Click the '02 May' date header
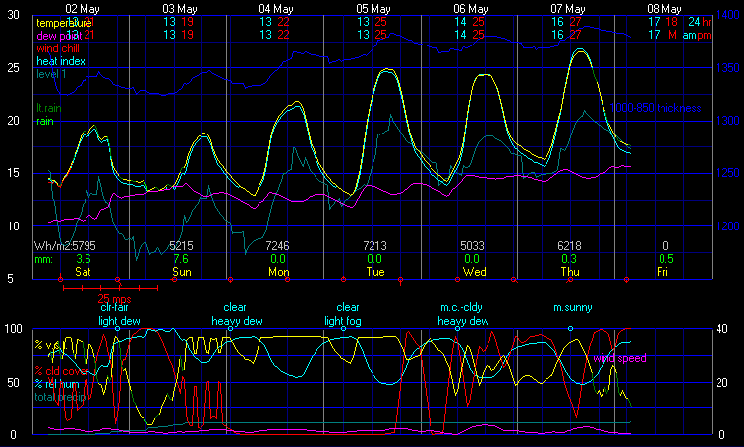The image size is (744, 447). click(83, 9)
